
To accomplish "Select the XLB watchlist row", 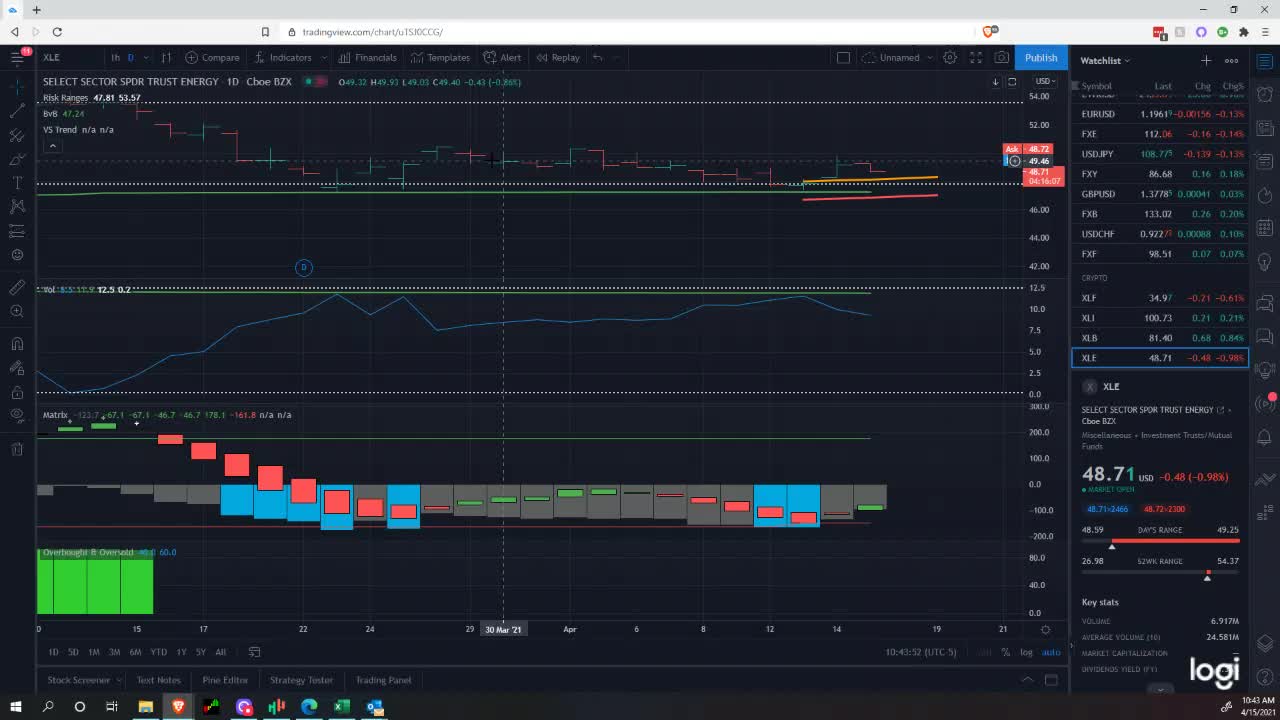I will 1160,338.
